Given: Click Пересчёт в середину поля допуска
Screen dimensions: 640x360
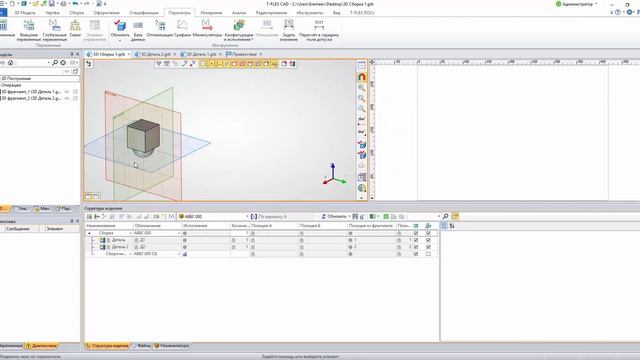Looking at the screenshot, I should 319,31.
